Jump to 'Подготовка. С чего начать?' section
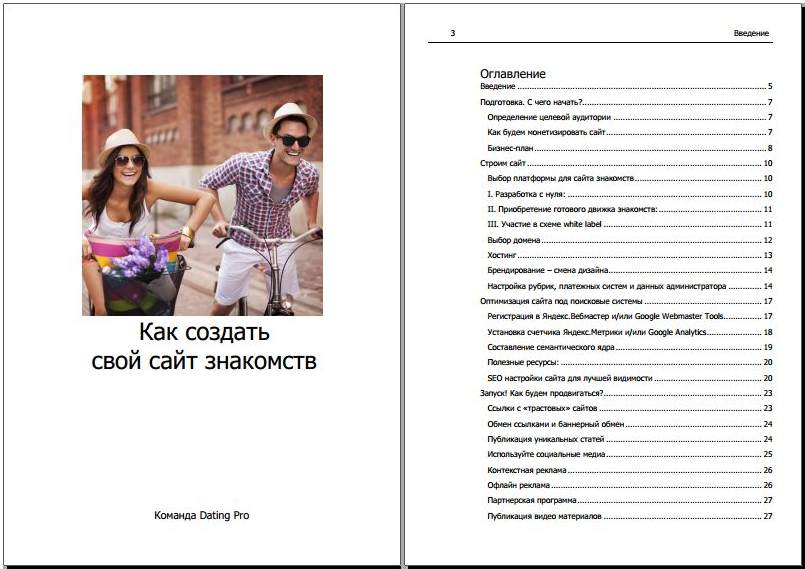 point(531,102)
